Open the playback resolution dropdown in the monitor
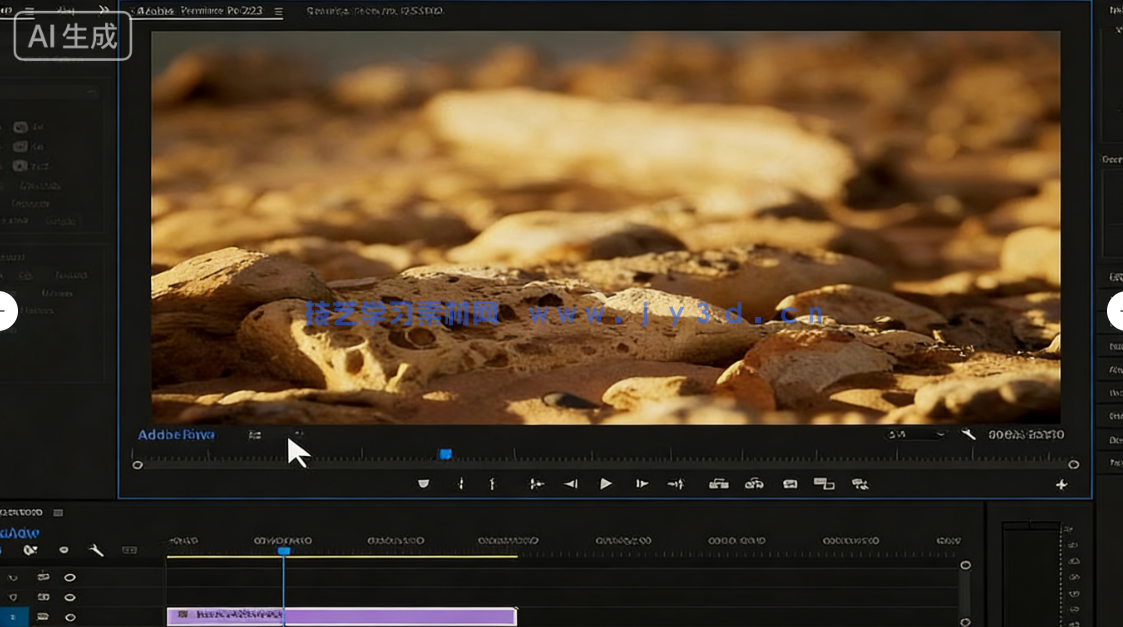Viewport: 1123px width, 627px height. click(x=915, y=434)
